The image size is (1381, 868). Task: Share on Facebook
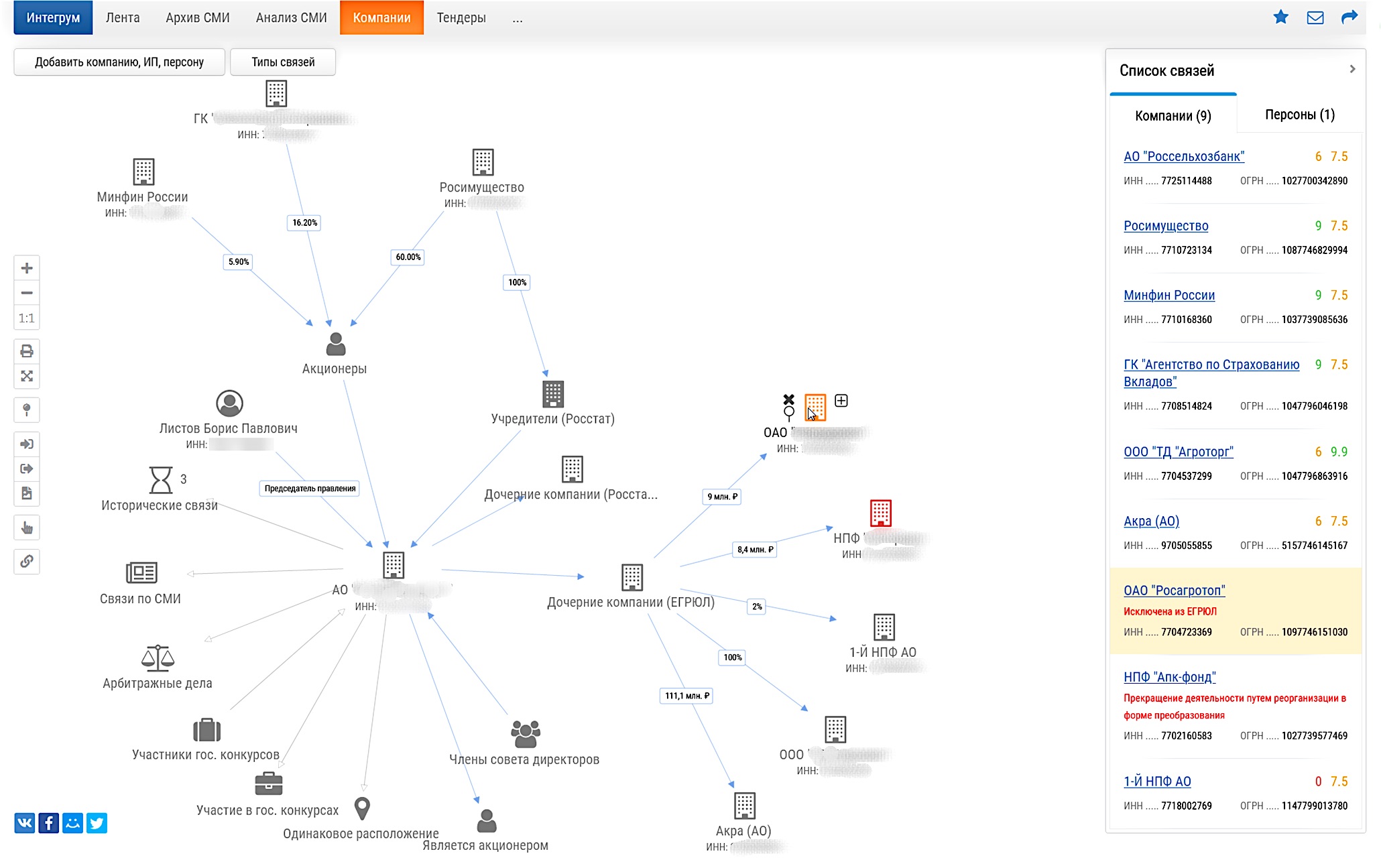pos(49,823)
